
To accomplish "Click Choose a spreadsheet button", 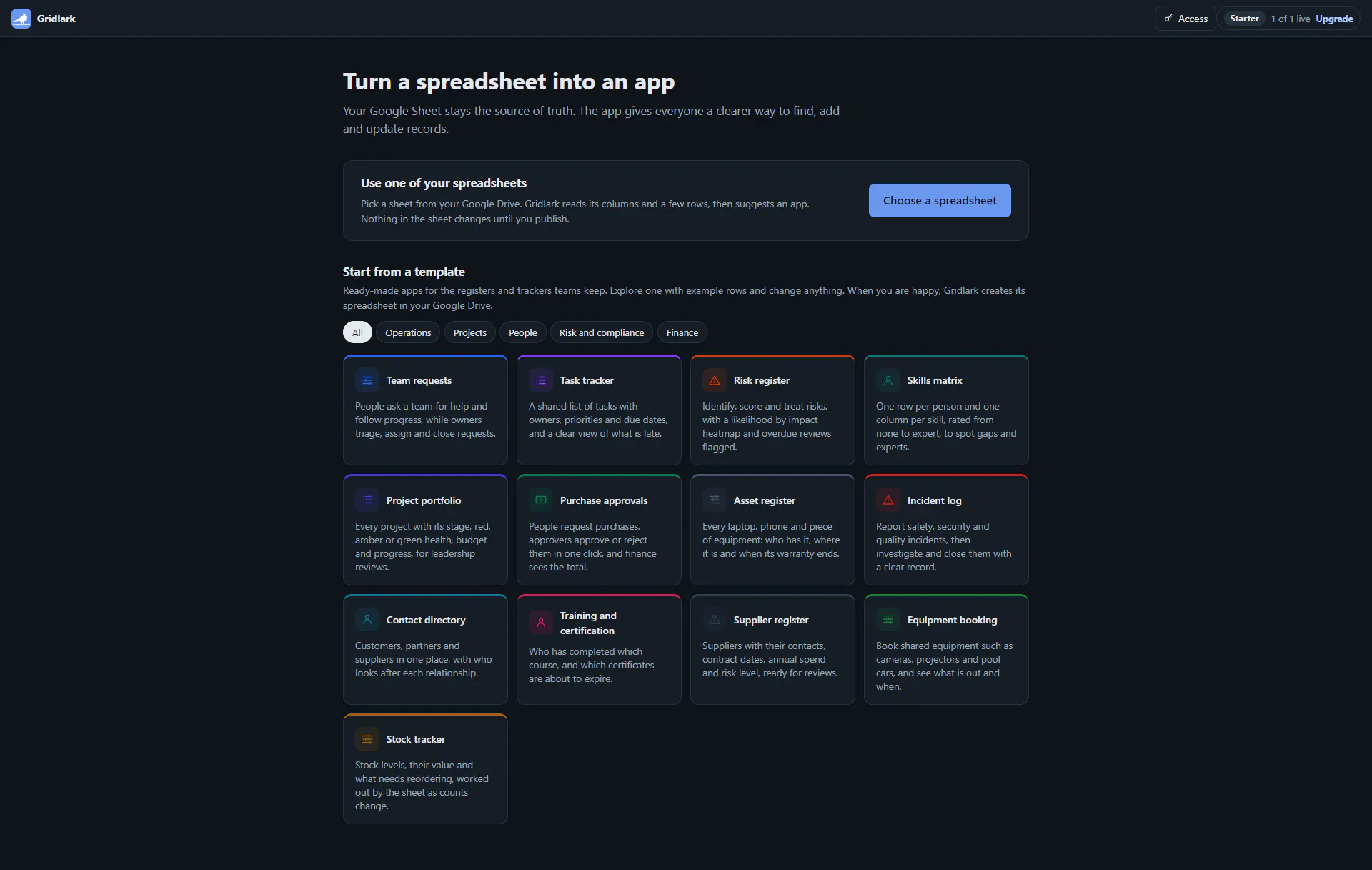I will click(940, 200).
